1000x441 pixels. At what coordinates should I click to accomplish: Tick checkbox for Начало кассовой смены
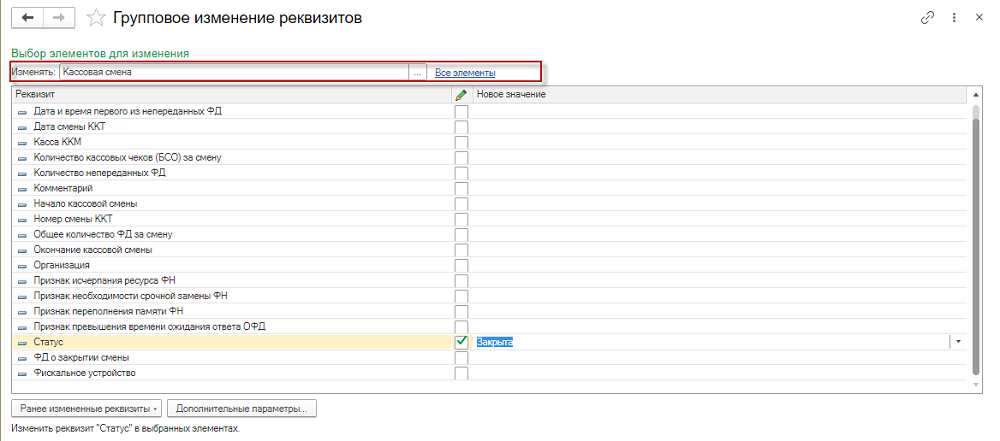[x=462, y=204]
